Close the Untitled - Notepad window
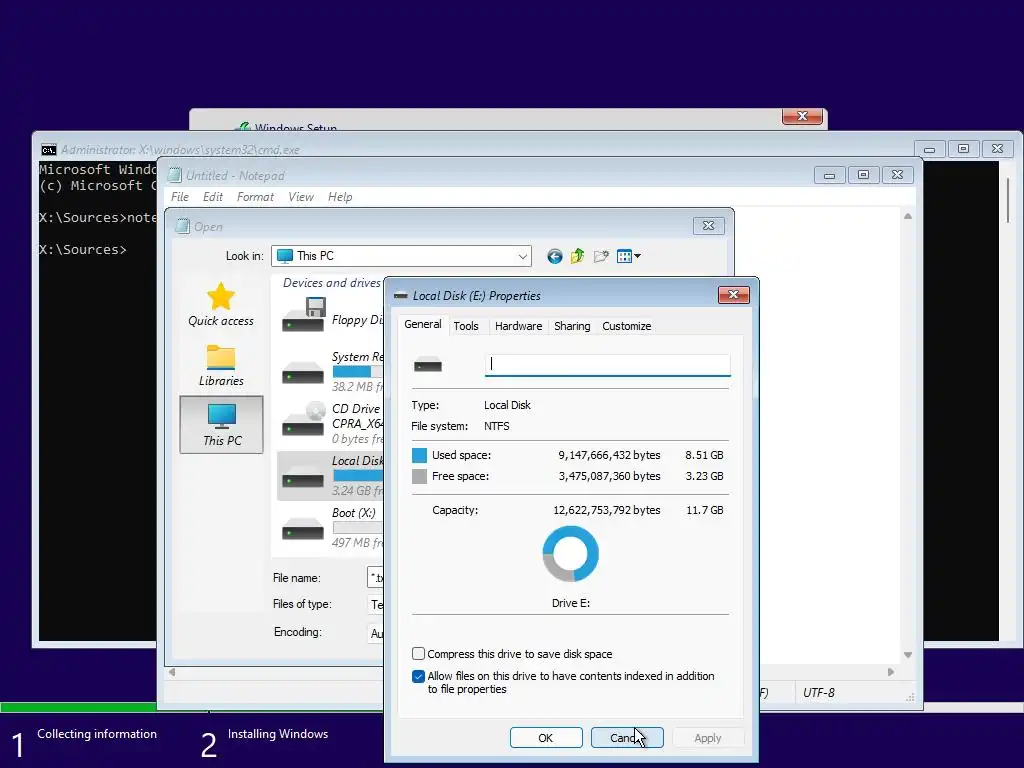Viewport: 1024px width, 768px height. click(x=897, y=175)
